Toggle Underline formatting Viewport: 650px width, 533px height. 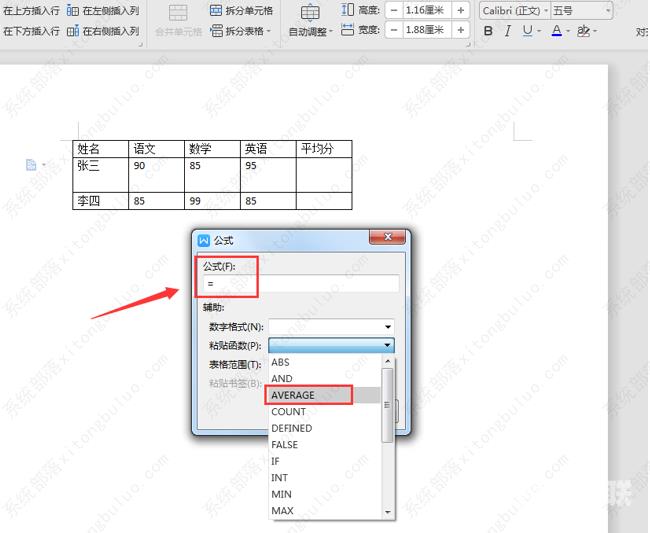coord(527,31)
